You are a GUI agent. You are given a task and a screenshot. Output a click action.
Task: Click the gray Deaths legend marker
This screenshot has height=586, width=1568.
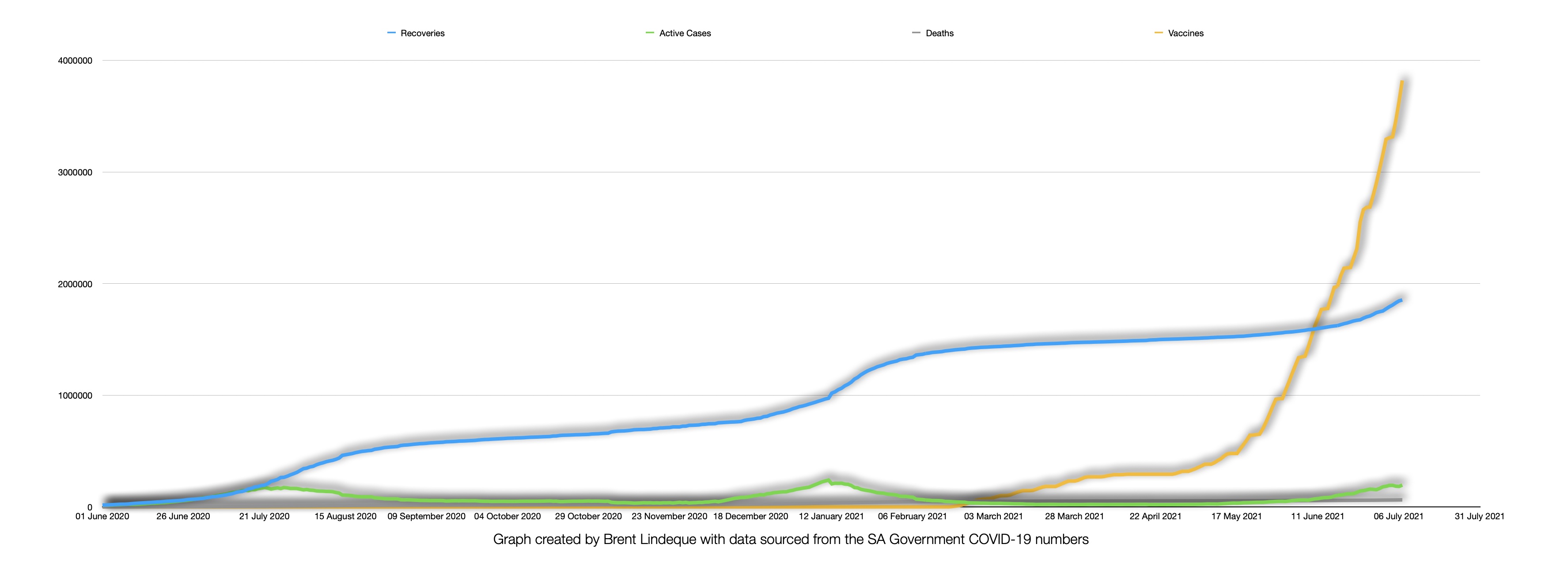click(x=916, y=33)
